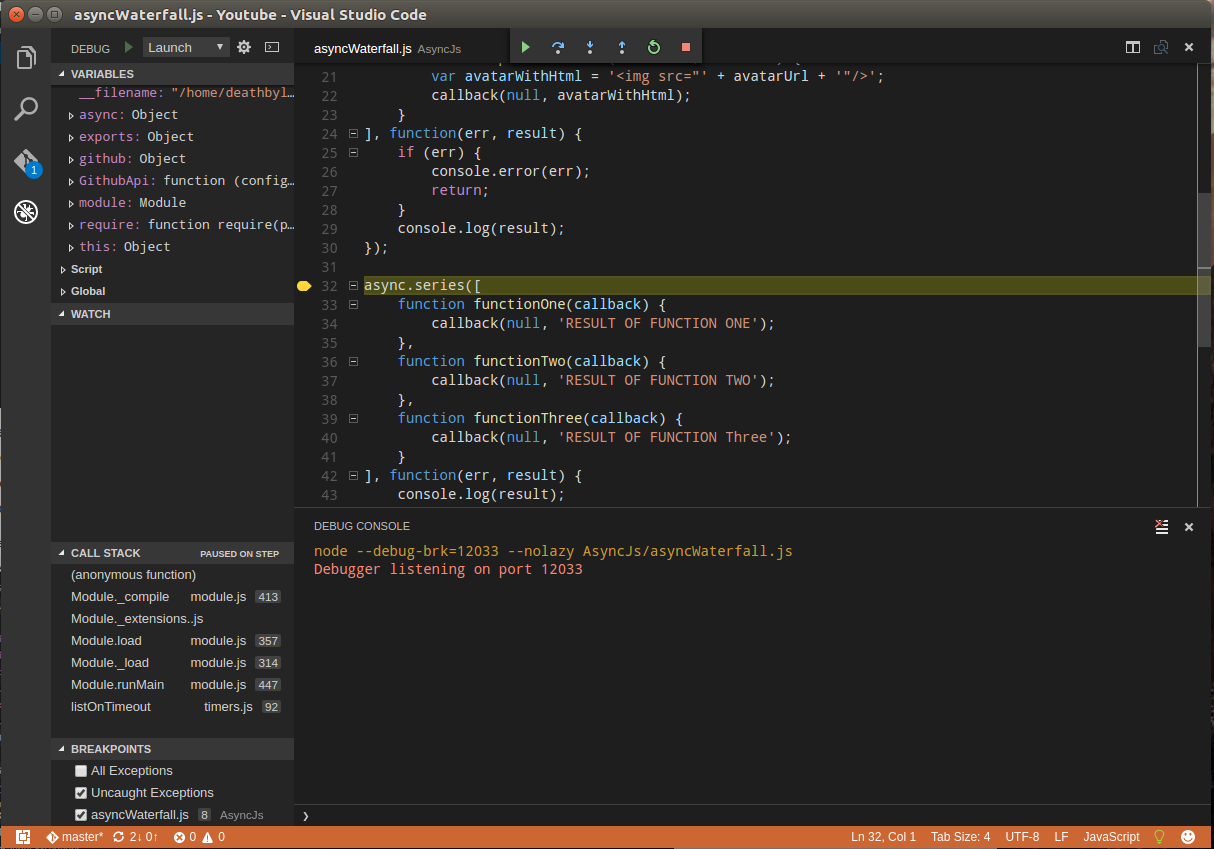1214x849 pixels.
Task: Start debugging with green play arrow
Action: pyautogui.click(x=129, y=47)
